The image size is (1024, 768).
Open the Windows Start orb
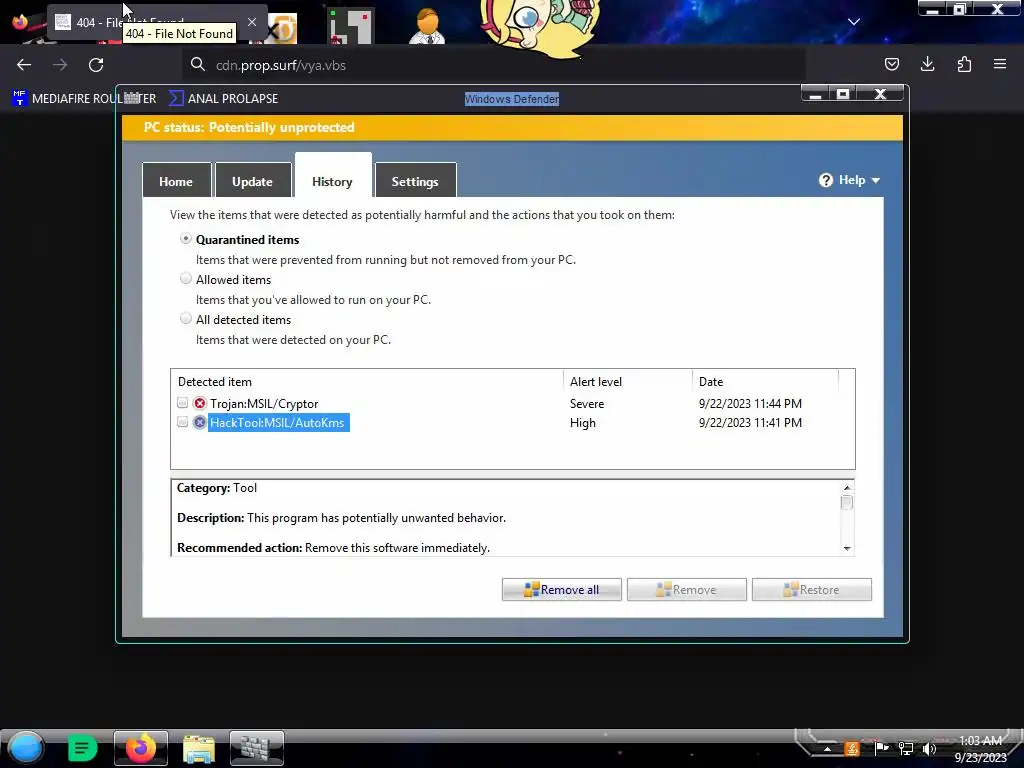point(25,748)
